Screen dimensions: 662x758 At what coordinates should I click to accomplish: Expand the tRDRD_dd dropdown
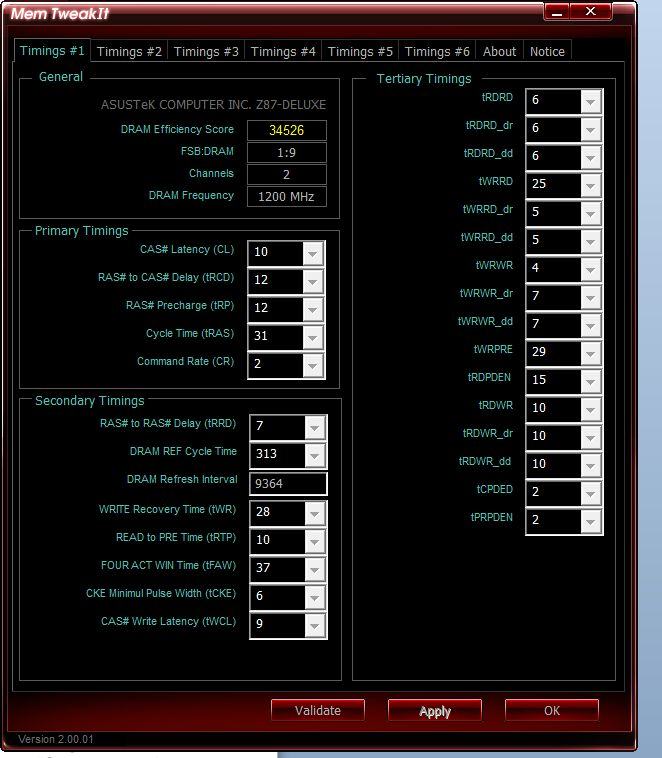tap(590, 158)
